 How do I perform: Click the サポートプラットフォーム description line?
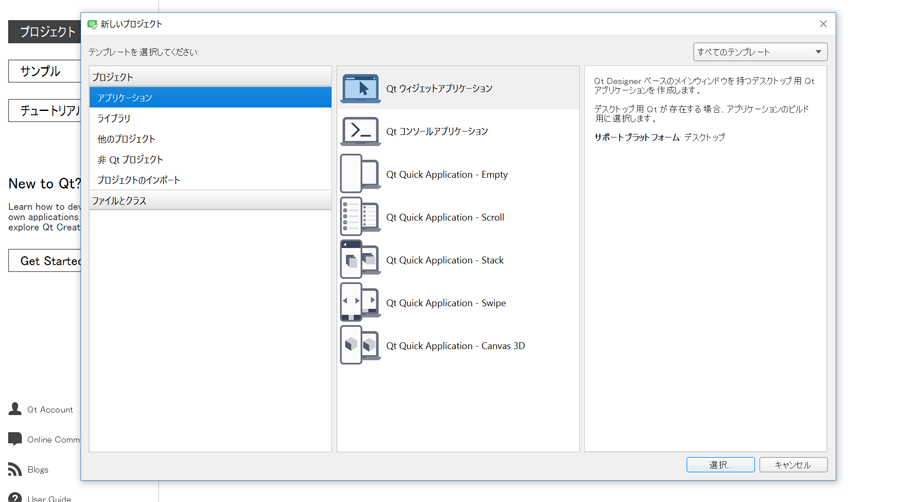point(659,137)
